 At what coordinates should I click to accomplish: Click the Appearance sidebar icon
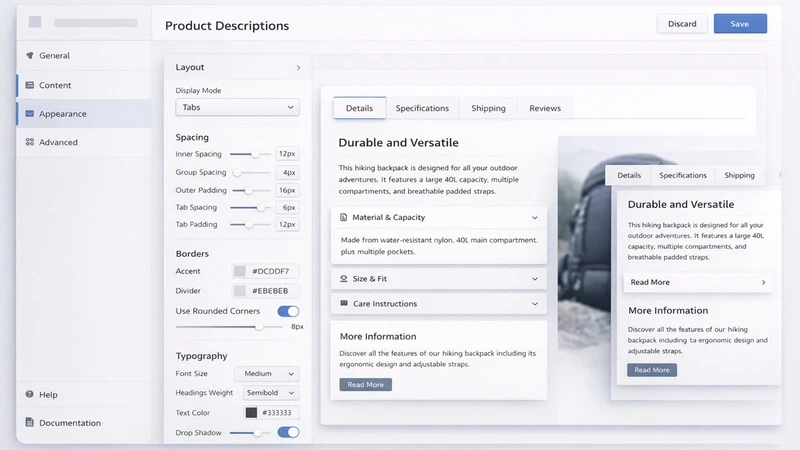(x=30, y=114)
